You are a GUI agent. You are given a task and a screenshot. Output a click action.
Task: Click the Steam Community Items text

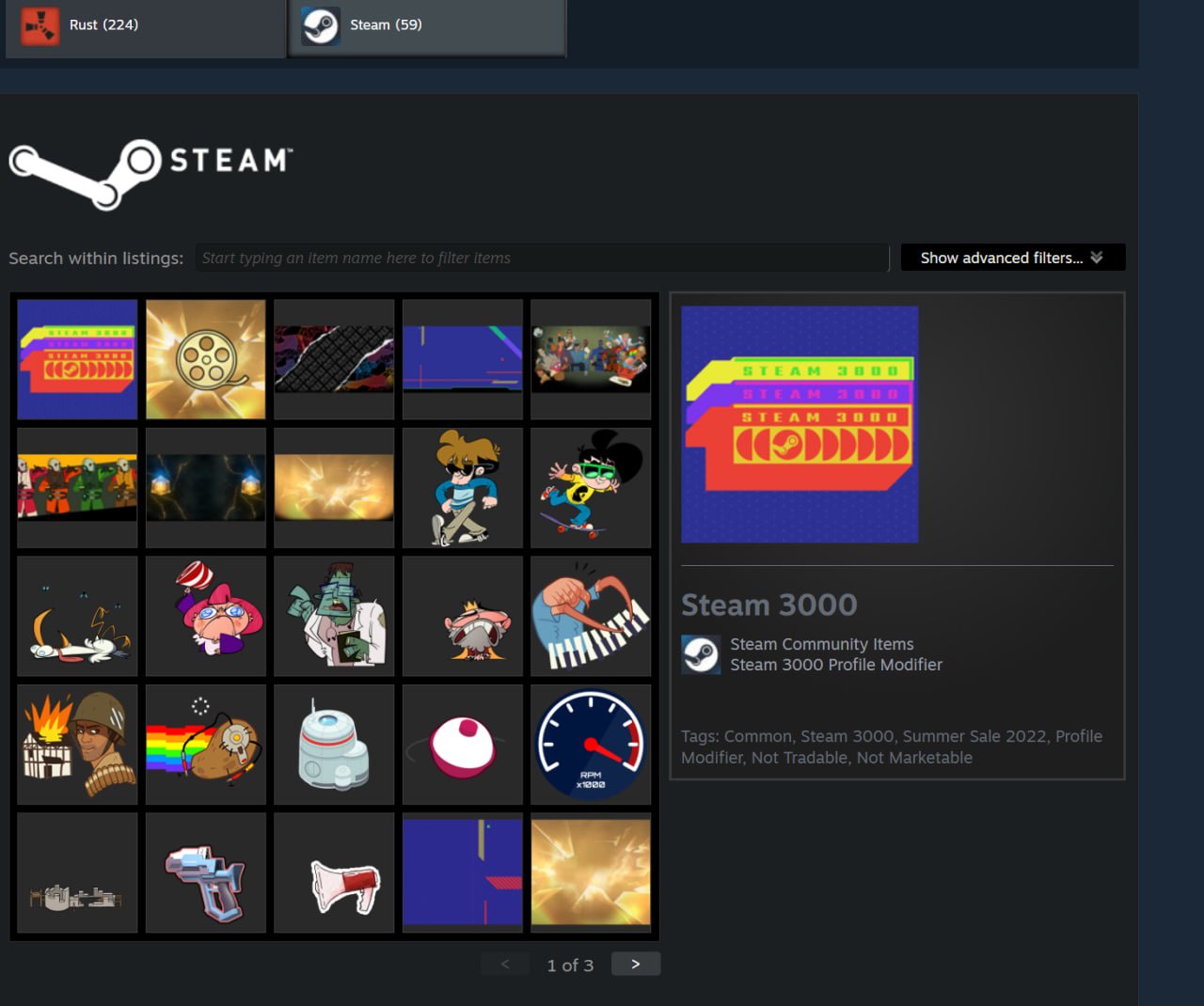tap(822, 644)
